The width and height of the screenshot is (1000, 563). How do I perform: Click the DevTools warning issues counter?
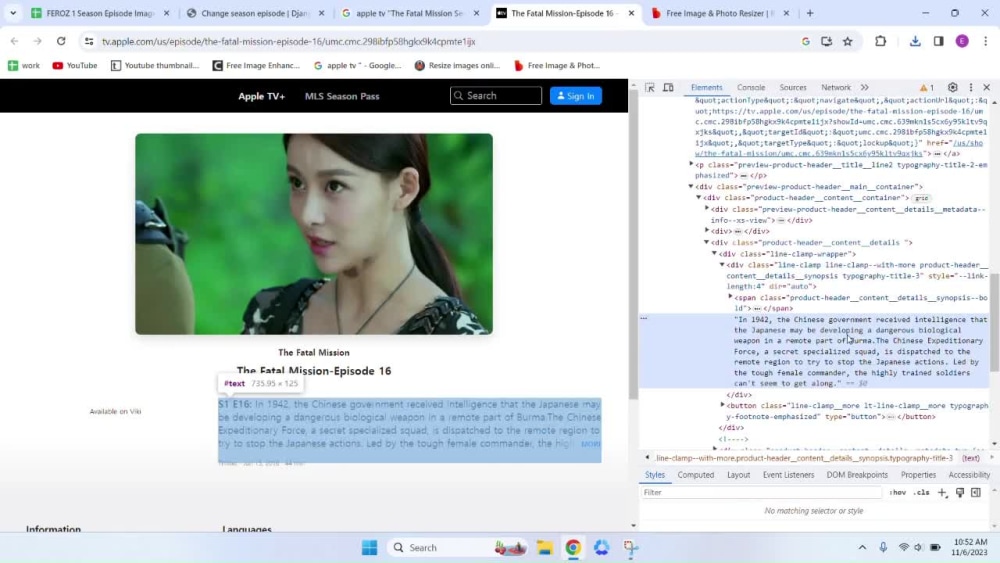(x=927, y=87)
